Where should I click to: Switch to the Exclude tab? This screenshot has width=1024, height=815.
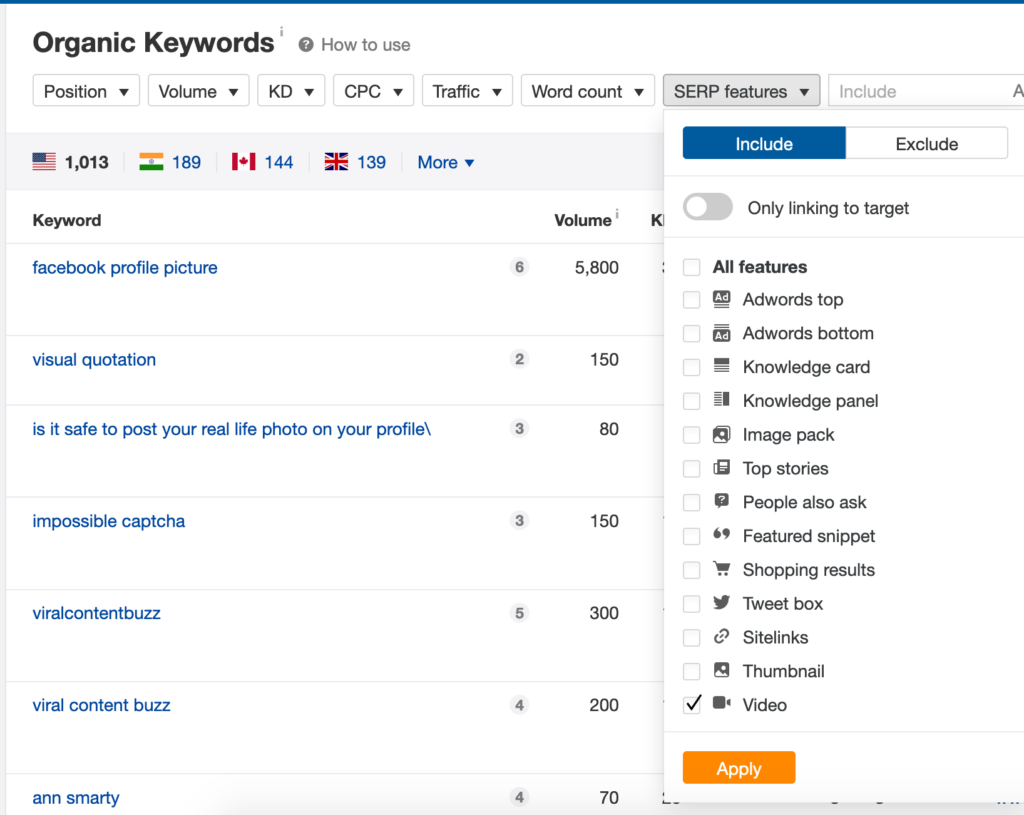click(926, 143)
